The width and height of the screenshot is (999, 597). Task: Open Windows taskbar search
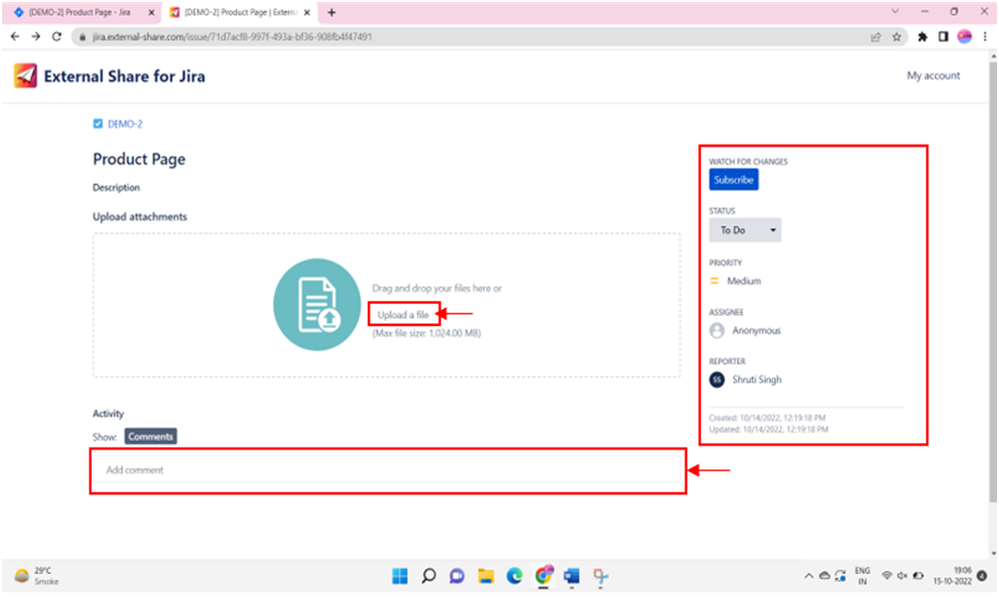[429, 576]
